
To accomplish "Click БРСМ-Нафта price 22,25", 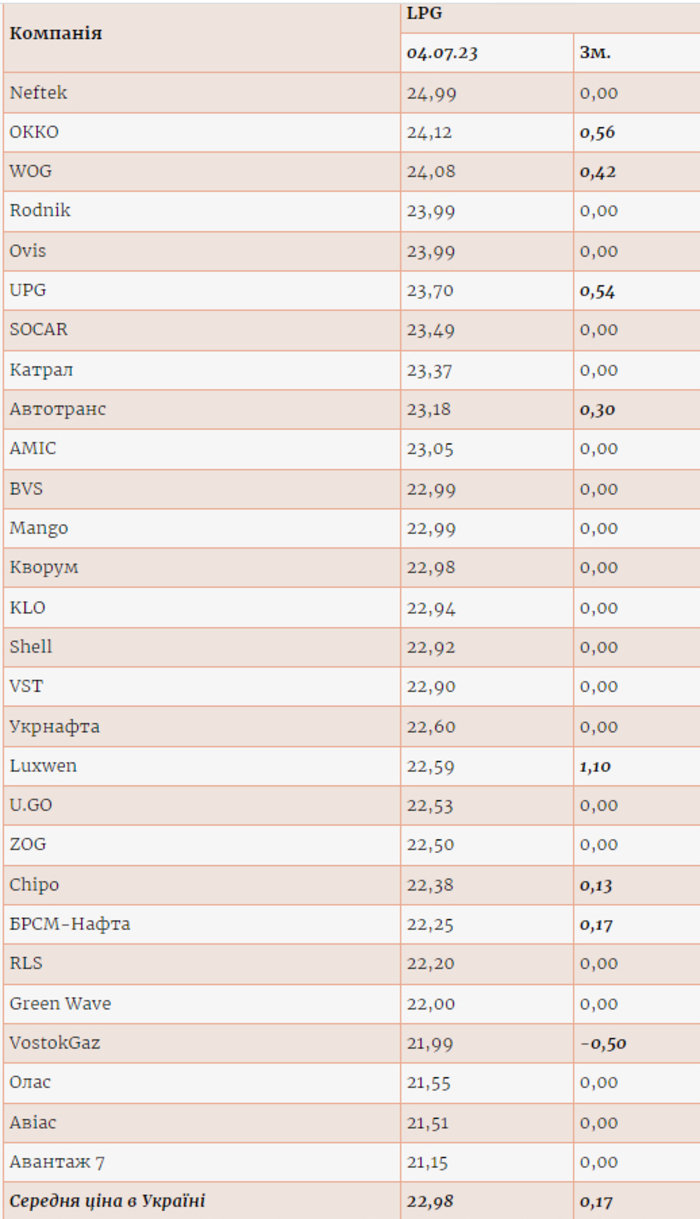I will pos(430,924).
